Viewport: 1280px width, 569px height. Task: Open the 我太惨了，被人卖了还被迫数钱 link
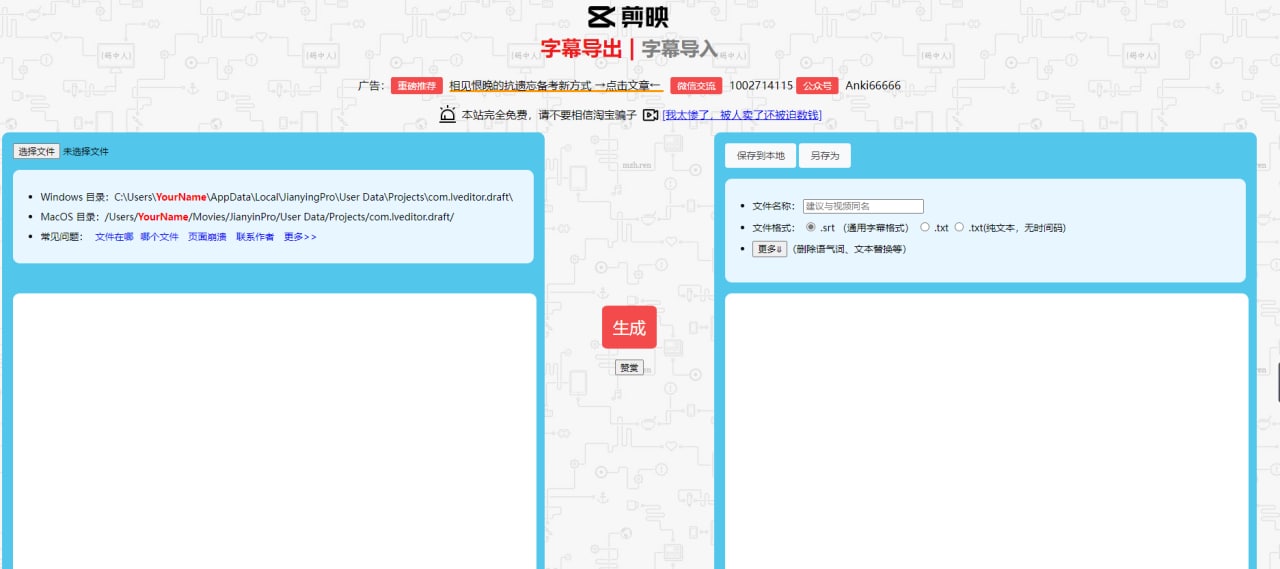[x=742, y=115]
